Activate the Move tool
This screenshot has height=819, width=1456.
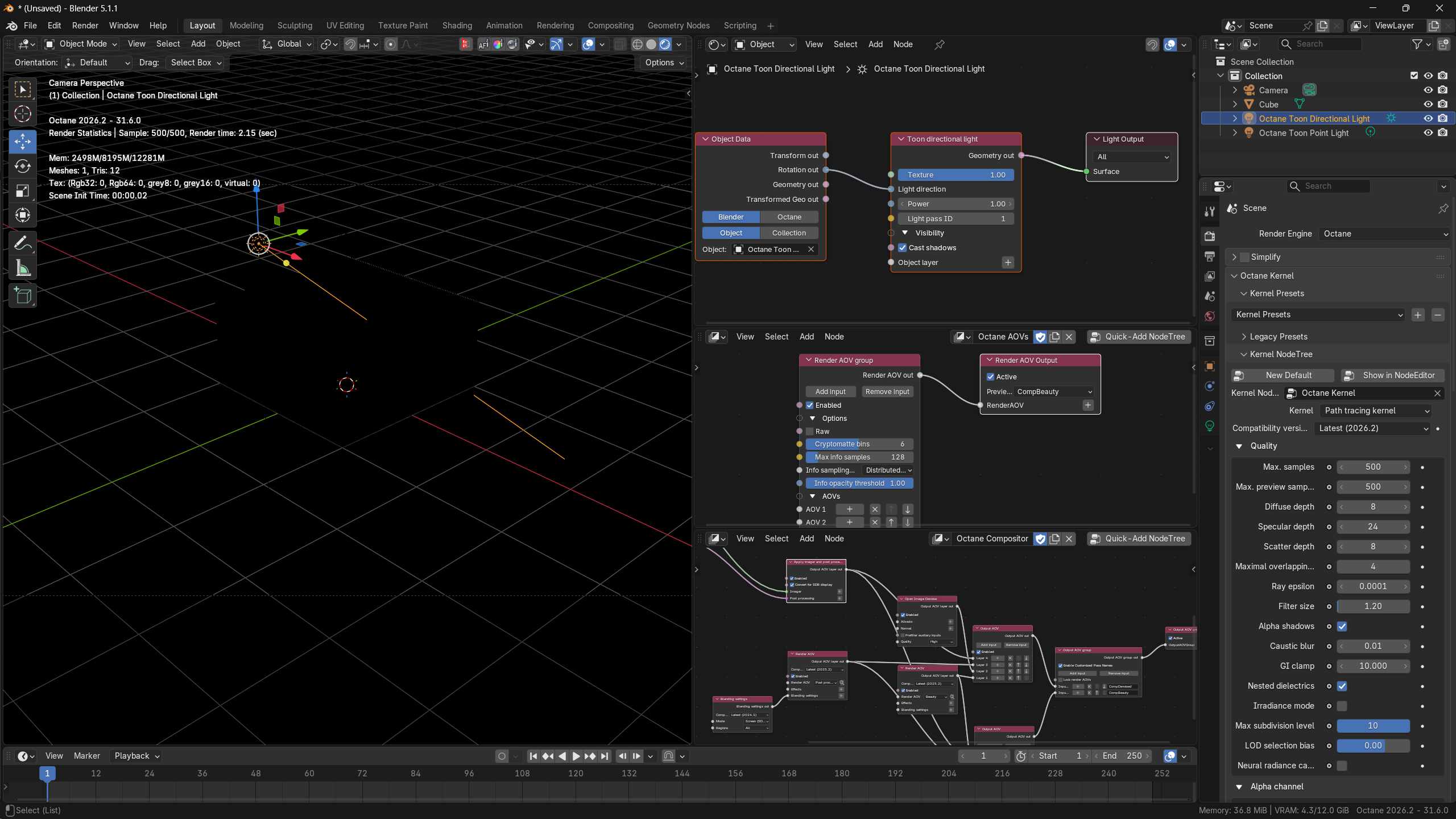[x=23, y=142]
